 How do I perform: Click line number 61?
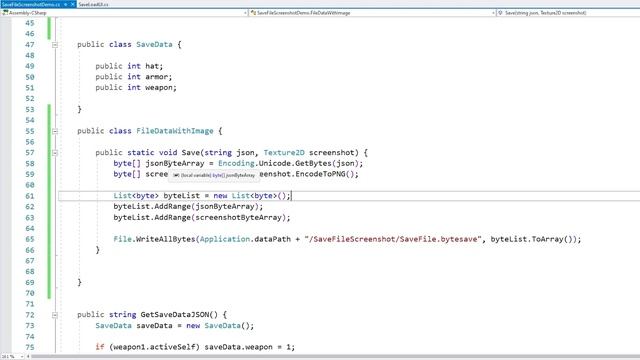pyautogui.click(x=30, y=196)
